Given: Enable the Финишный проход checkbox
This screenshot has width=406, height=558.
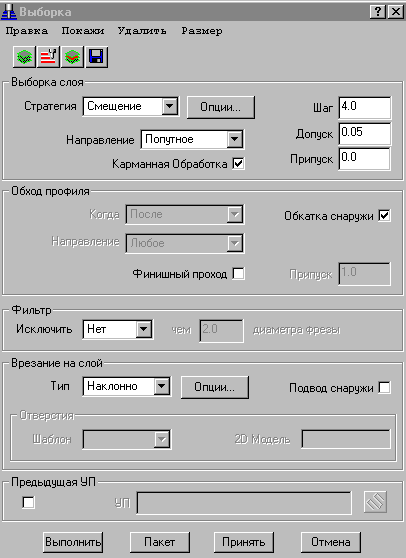Looking at the screenshot, I should click(238, 274).
